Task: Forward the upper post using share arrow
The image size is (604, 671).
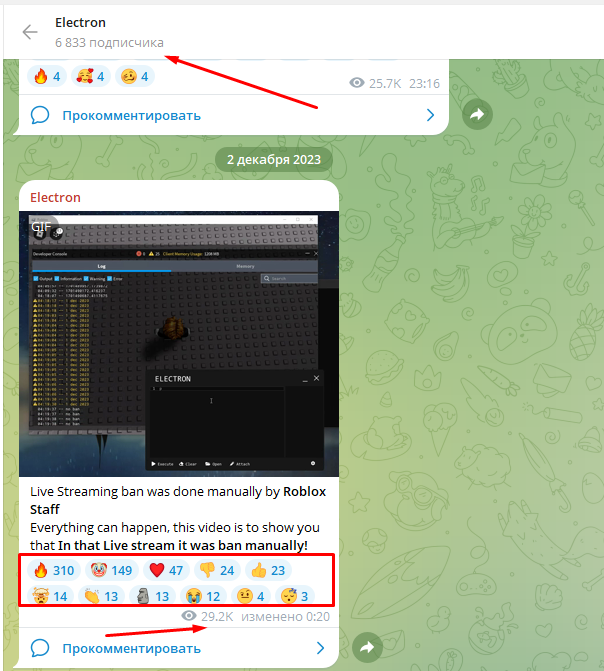Action: tap(477, 115)
